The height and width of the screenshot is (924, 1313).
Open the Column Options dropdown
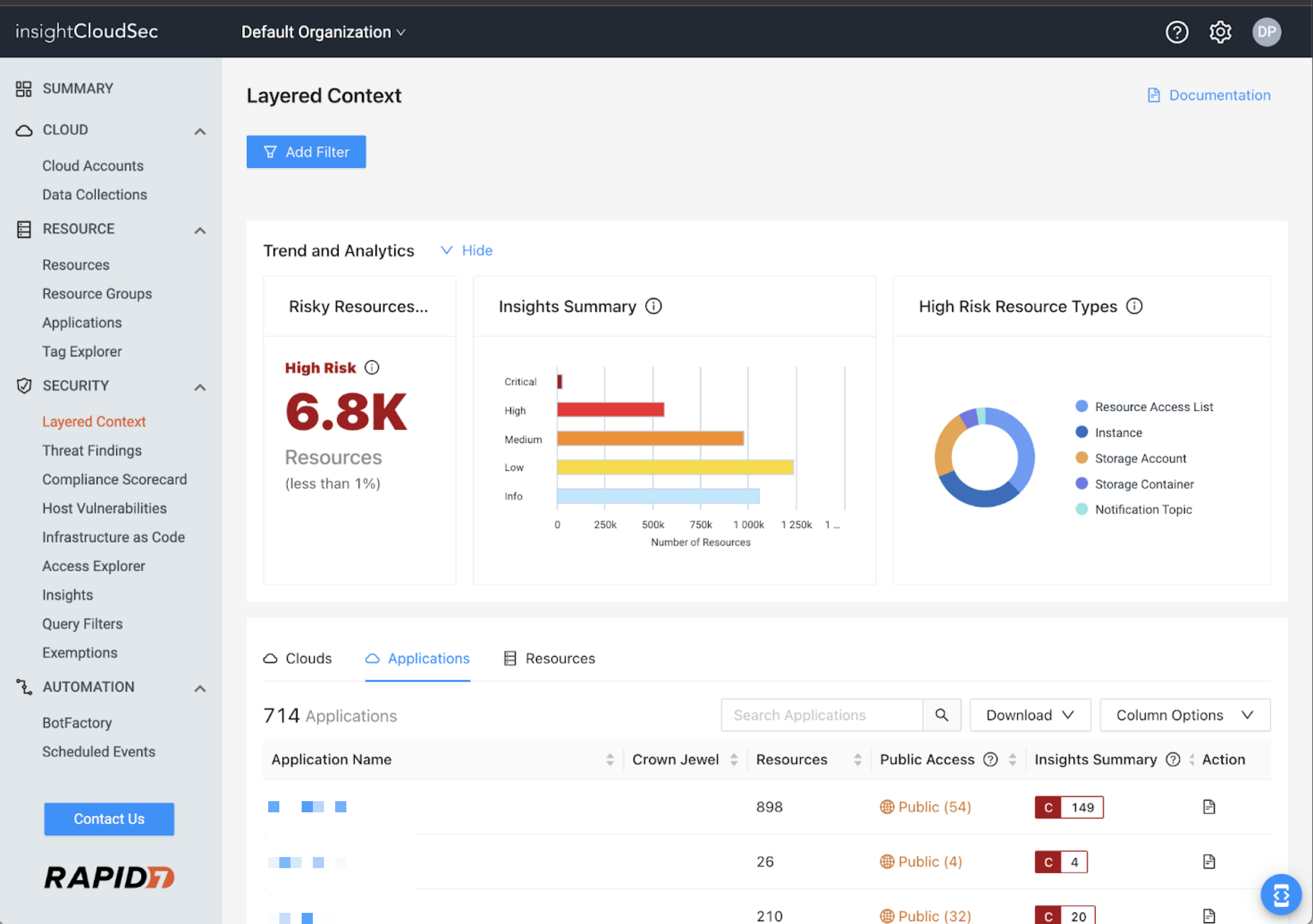pos(1184,715)
